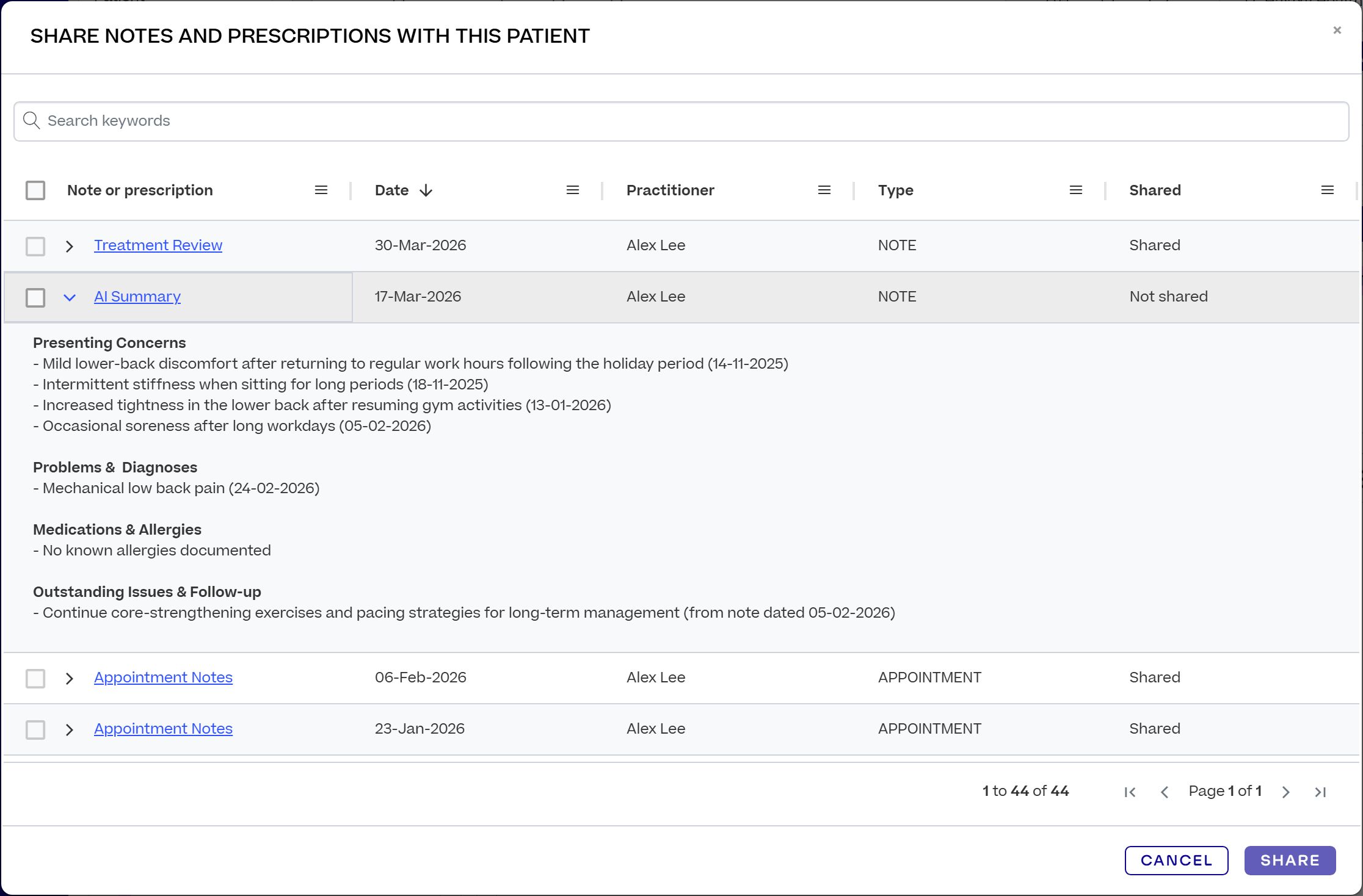Go to the first page icon
This screenshot has height=896, width=1363.
(1130, 792)
